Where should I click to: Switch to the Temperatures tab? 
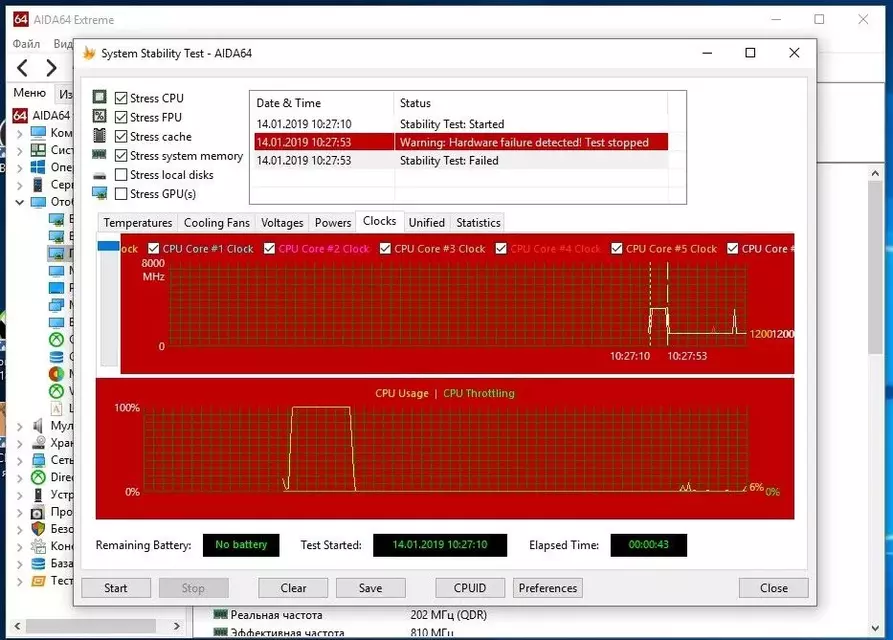point(138,223)
